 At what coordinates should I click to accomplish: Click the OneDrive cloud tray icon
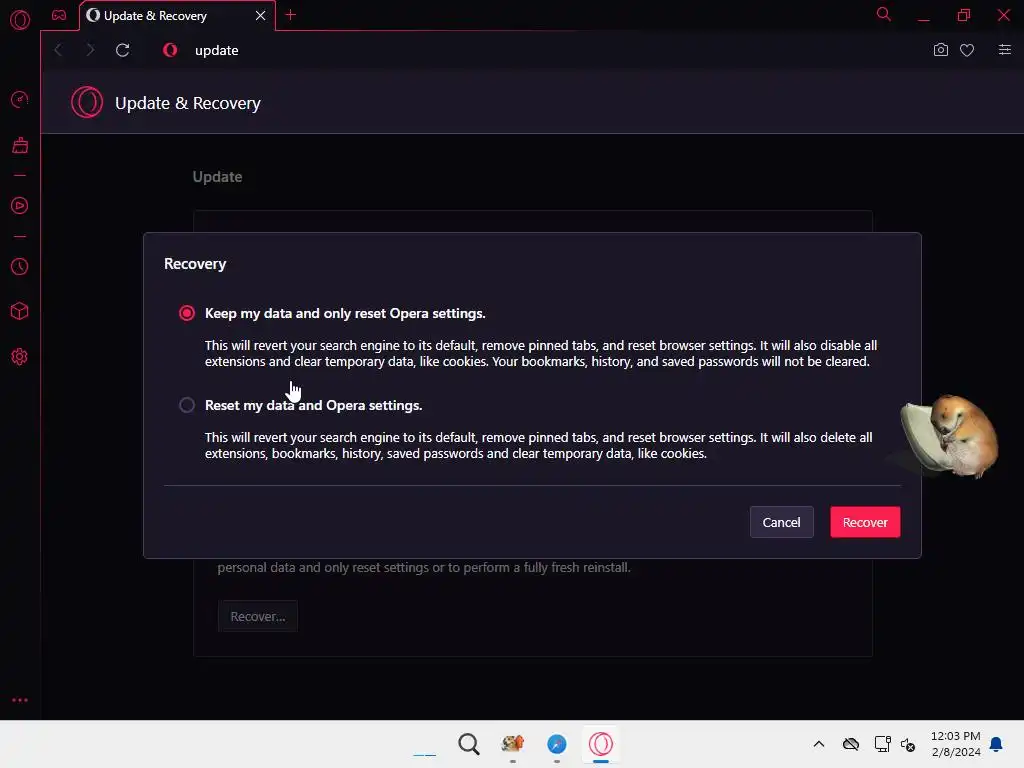(x=851, y=744)
